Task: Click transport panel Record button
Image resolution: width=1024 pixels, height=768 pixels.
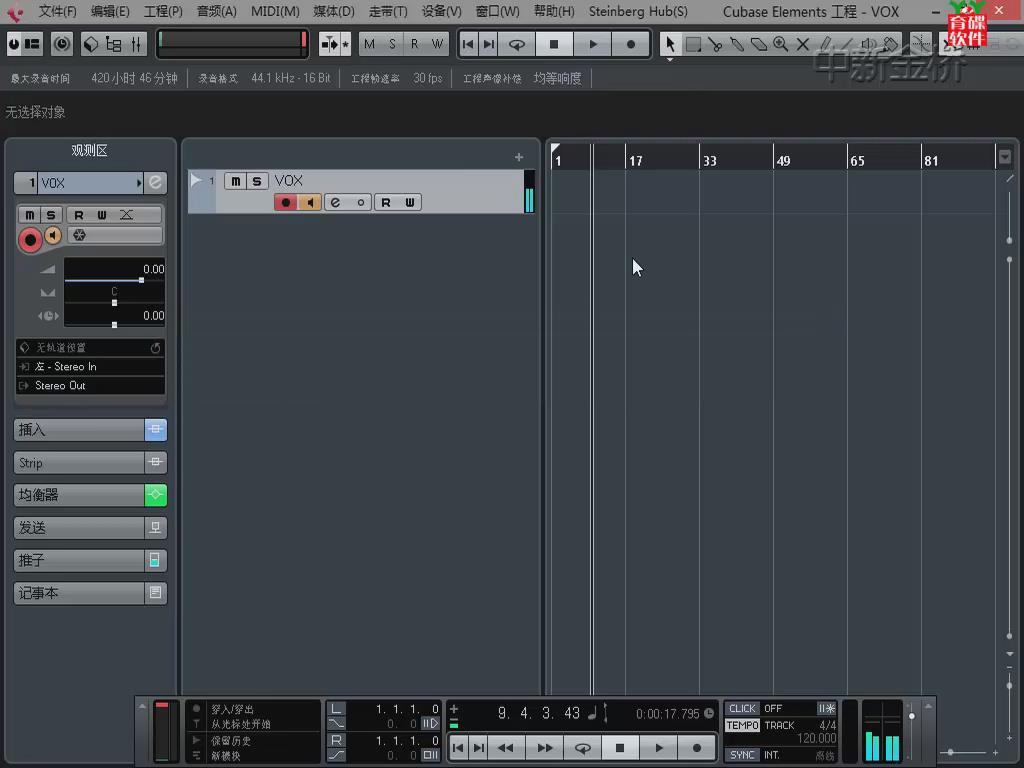Action: [x=696, y=748]
